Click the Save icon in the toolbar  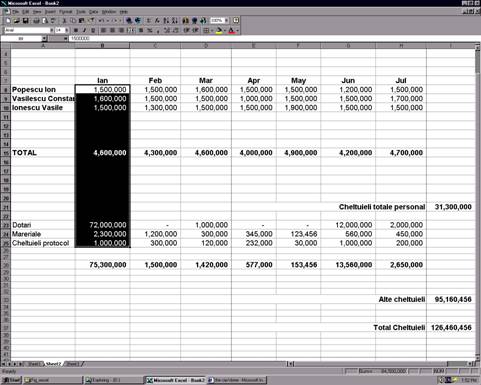coord(25,21)
